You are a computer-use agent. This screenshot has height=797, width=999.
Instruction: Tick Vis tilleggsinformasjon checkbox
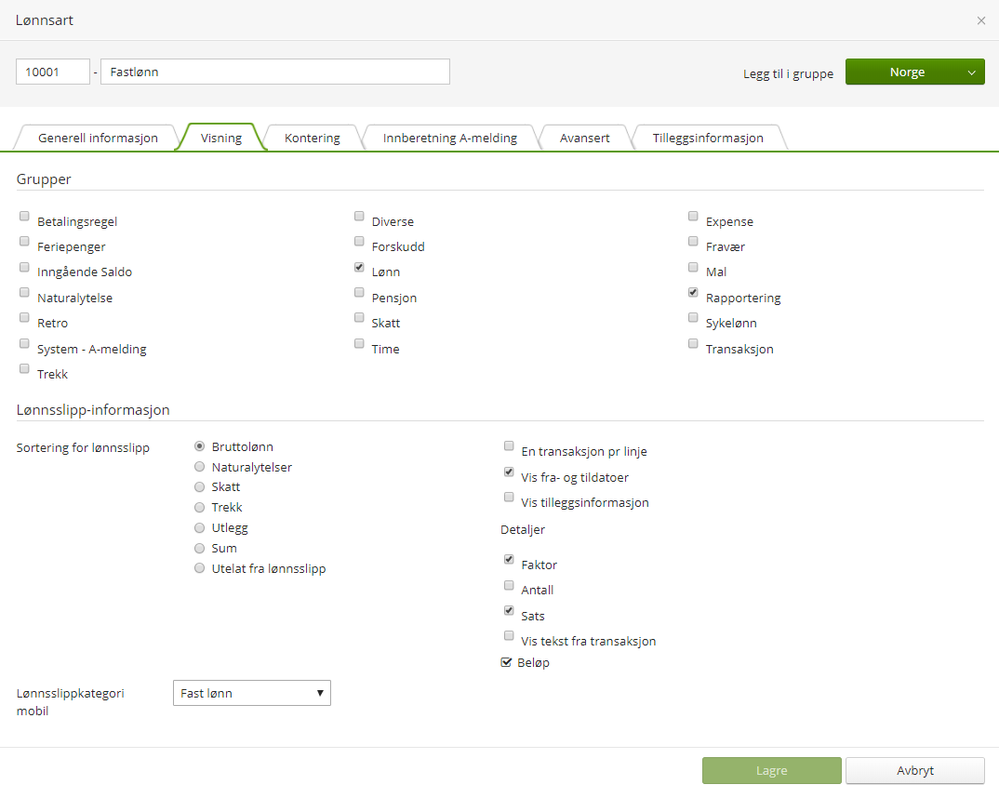509,497
